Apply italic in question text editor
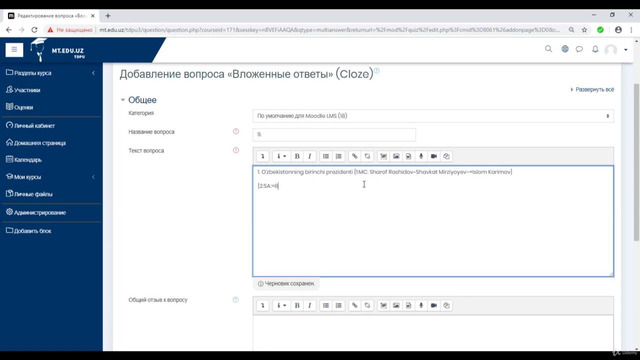 pos(310,156)
